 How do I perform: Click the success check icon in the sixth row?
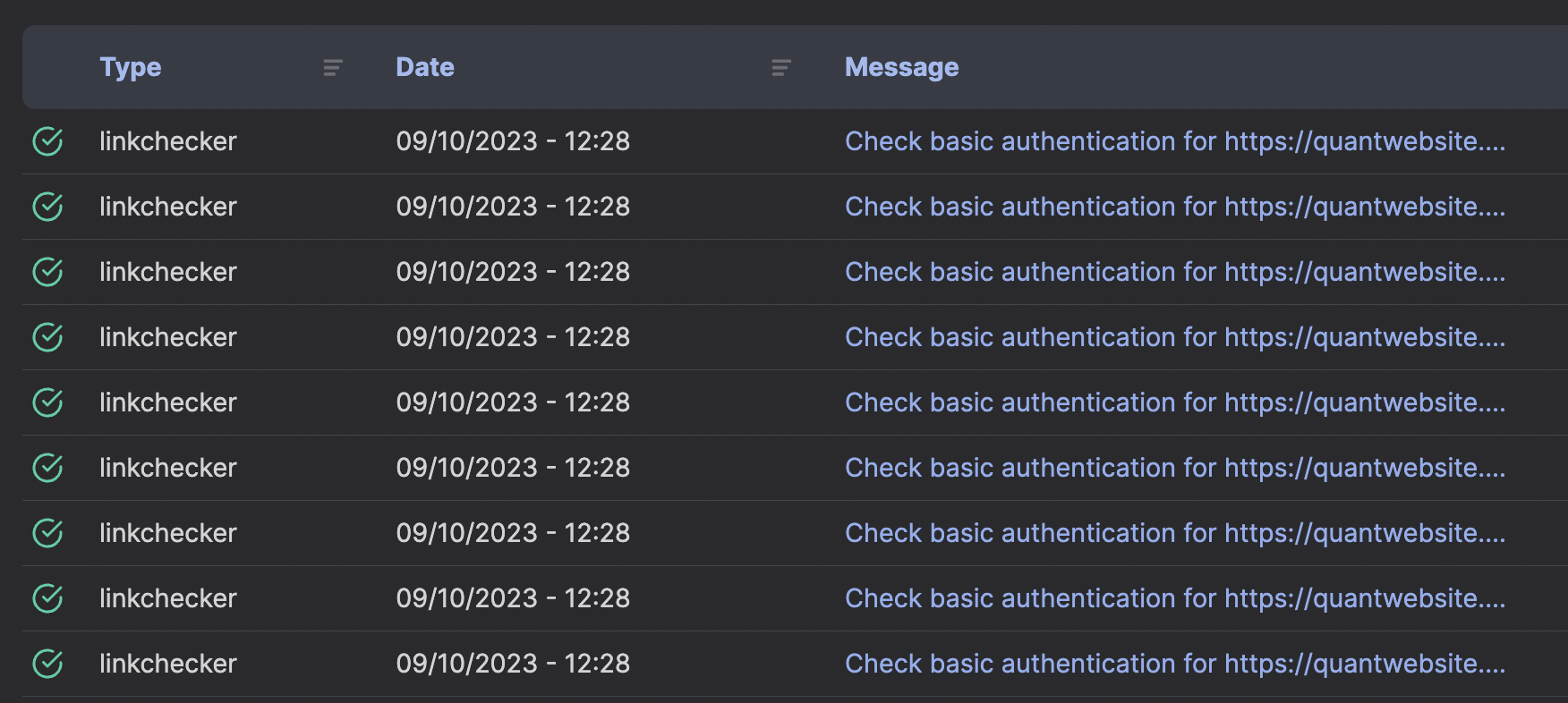[x=47, y=468]
